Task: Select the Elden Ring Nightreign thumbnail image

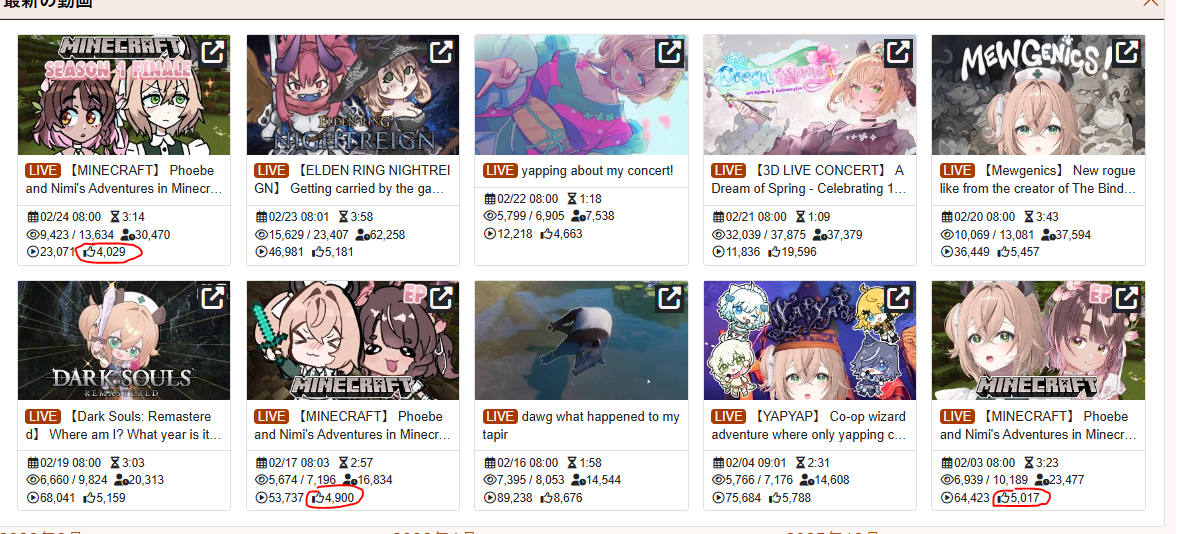Action: 353,95
